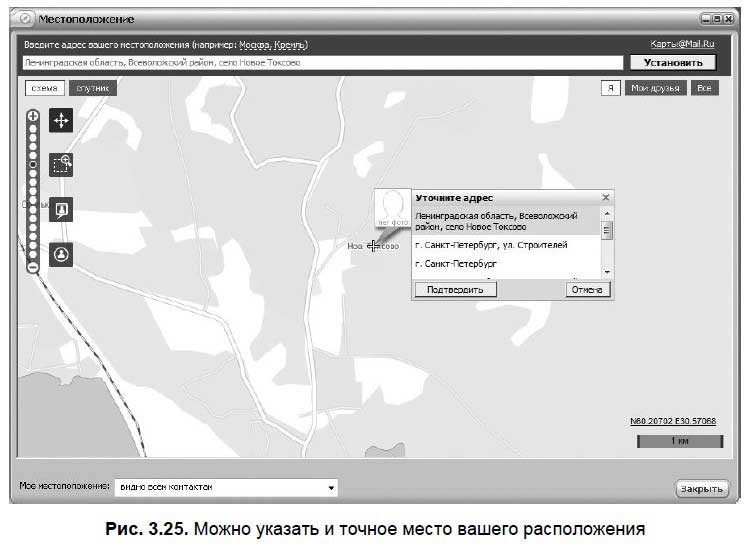Minimize the Местоположение window

[x=706, y=19]
